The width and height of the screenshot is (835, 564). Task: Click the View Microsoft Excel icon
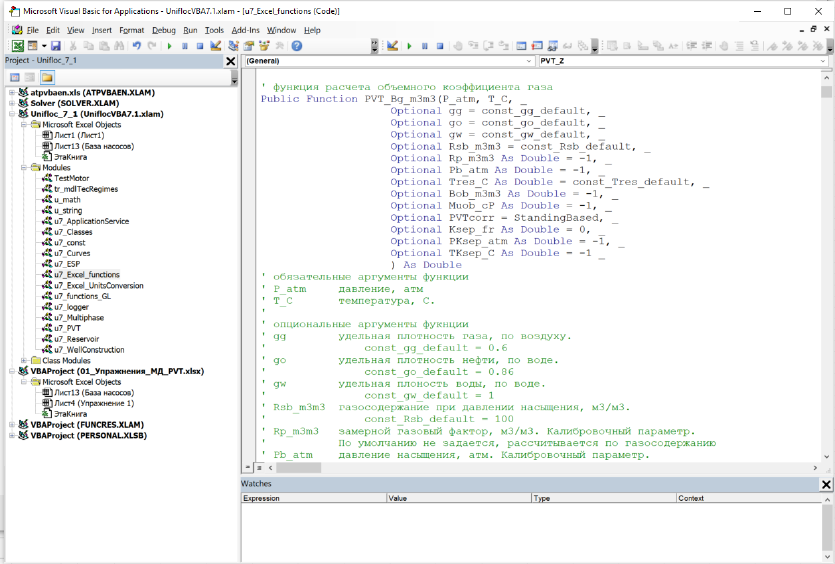coord(17,46)
